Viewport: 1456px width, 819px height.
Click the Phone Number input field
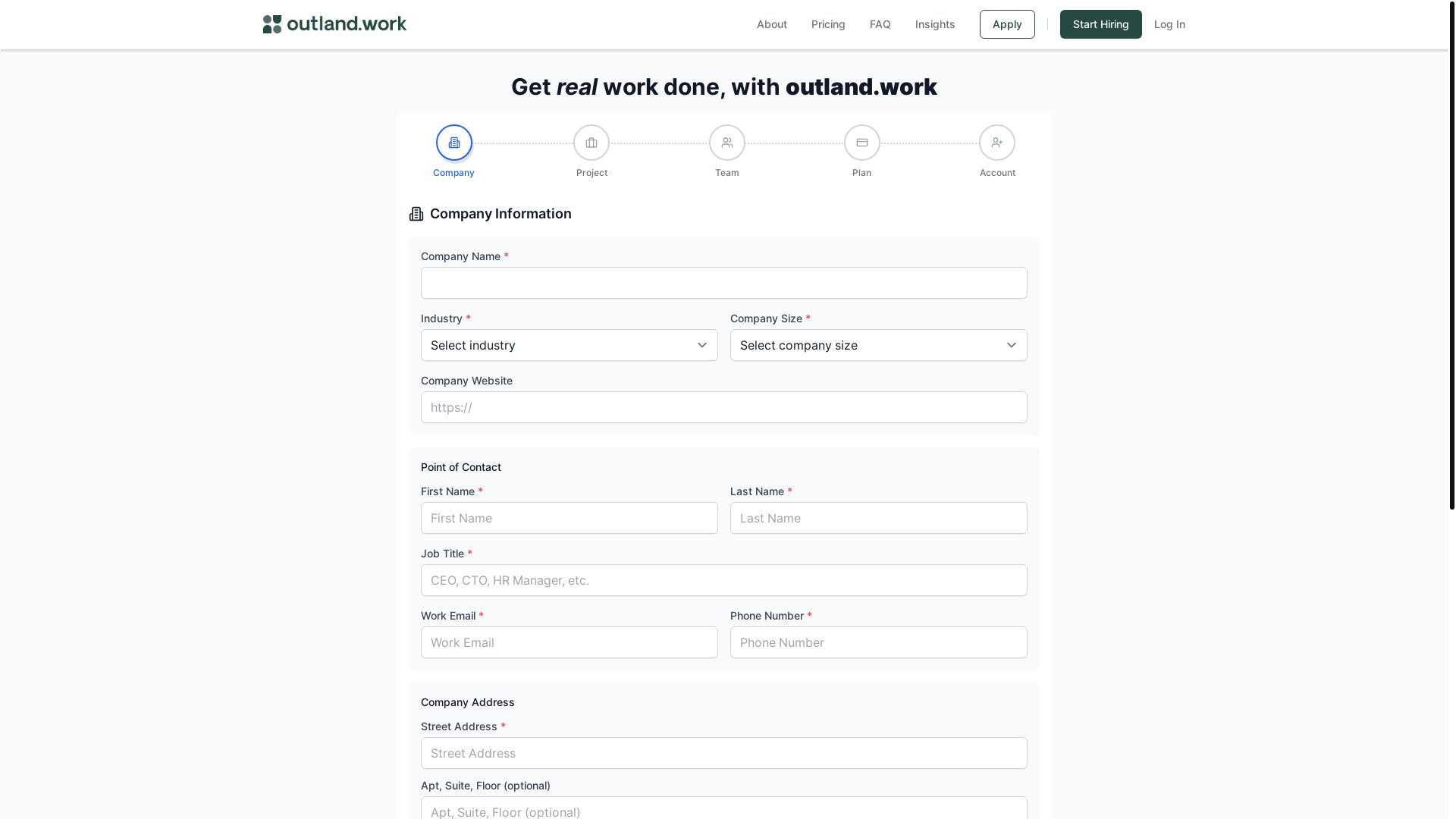click(x=879, y=642)
